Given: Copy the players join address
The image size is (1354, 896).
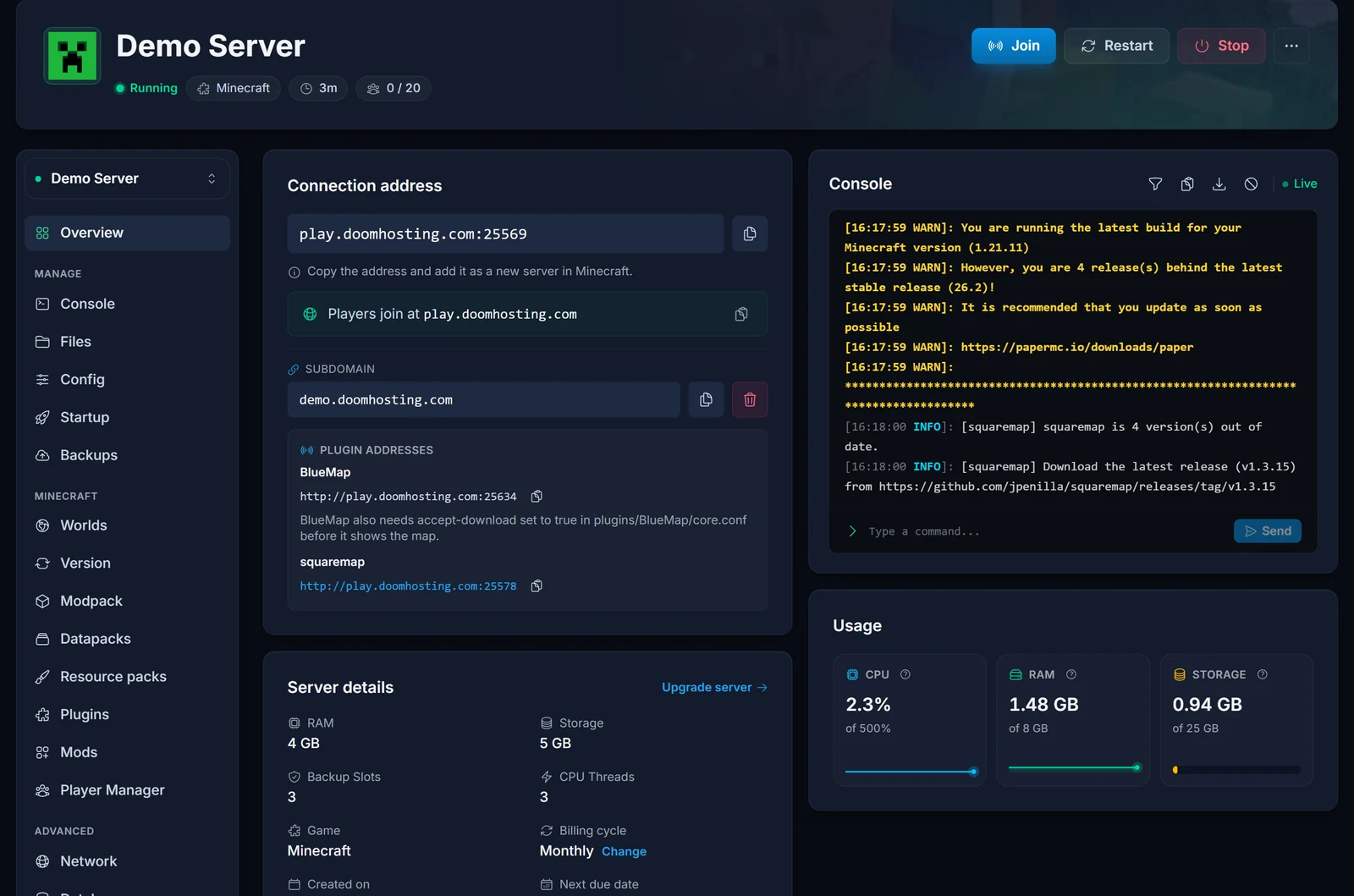Looking at the screenshot, I should (741, 314).
